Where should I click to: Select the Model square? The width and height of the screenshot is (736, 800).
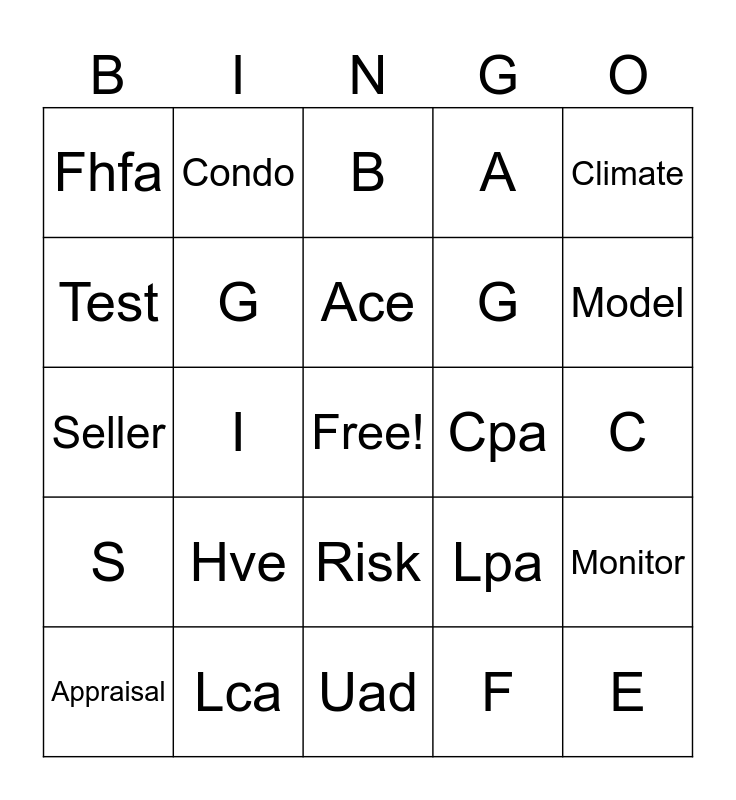(627, 302)
